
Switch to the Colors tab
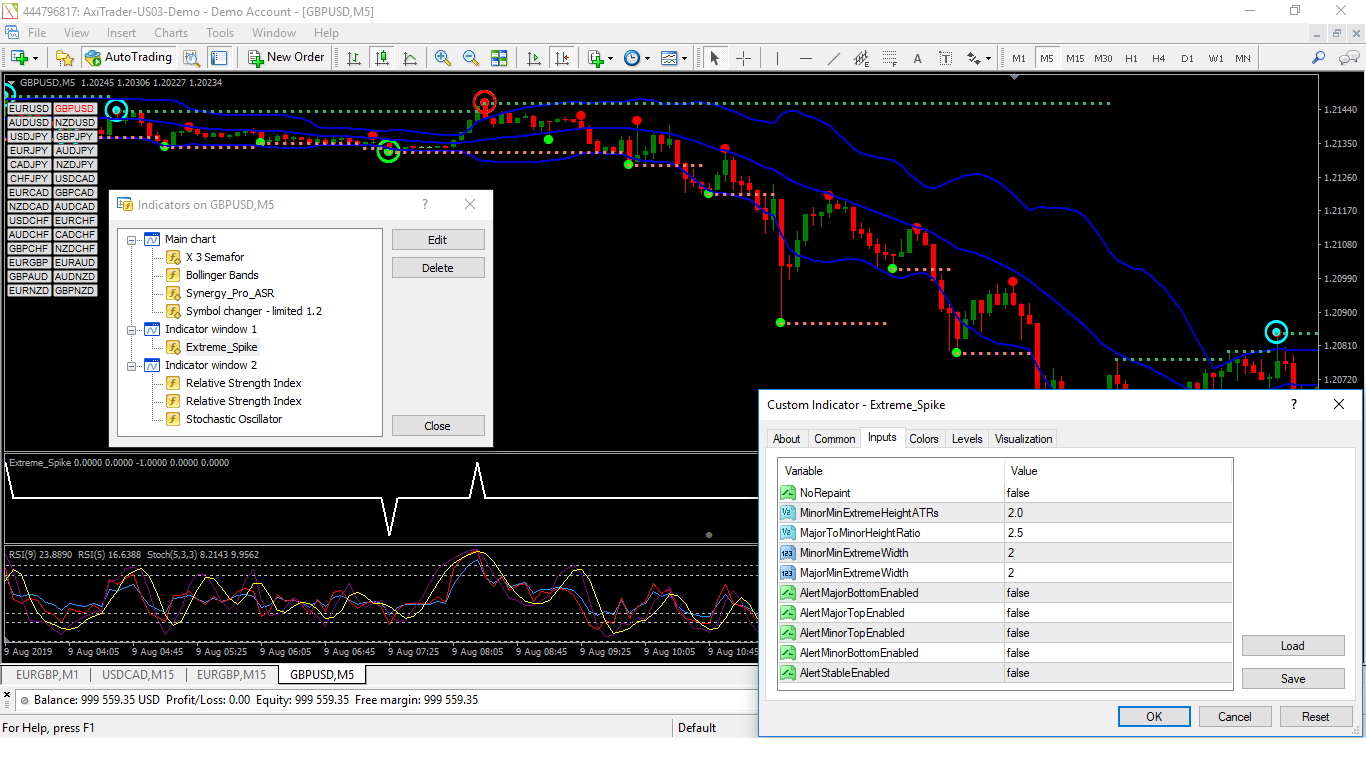pos(923,439)
